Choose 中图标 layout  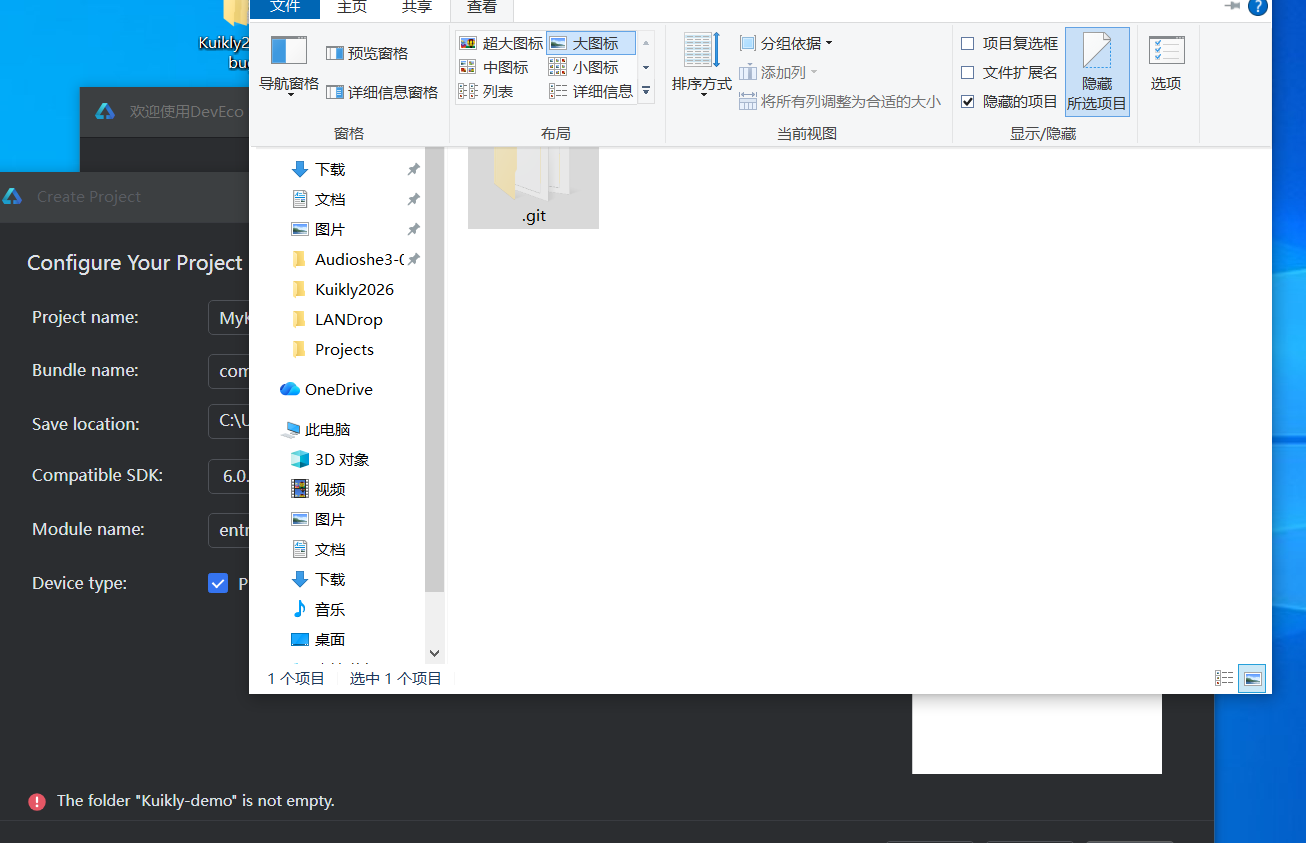pyautogui.click(x=494, y=67)
